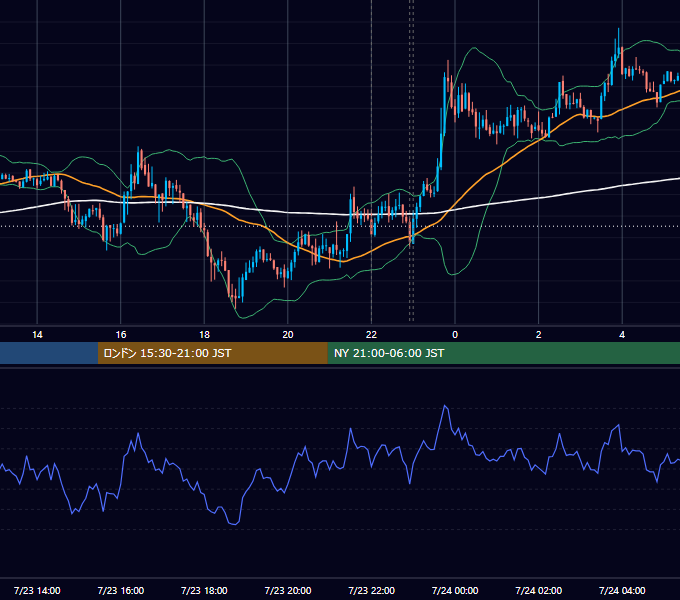Click the 7/23 20:00 date label
This screenshot has width=680, height=600.
288,590
